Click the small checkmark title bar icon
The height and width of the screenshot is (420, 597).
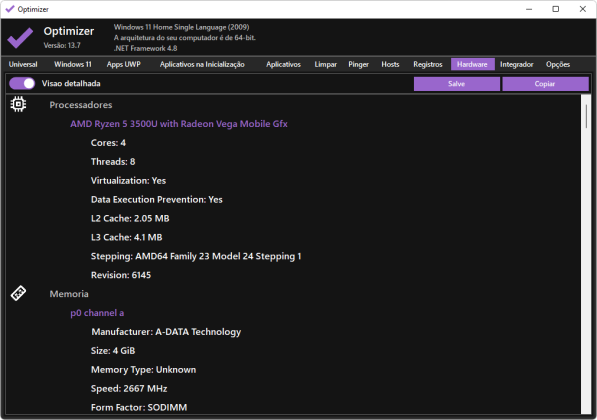pyautogui.click(x=10, y=9)
